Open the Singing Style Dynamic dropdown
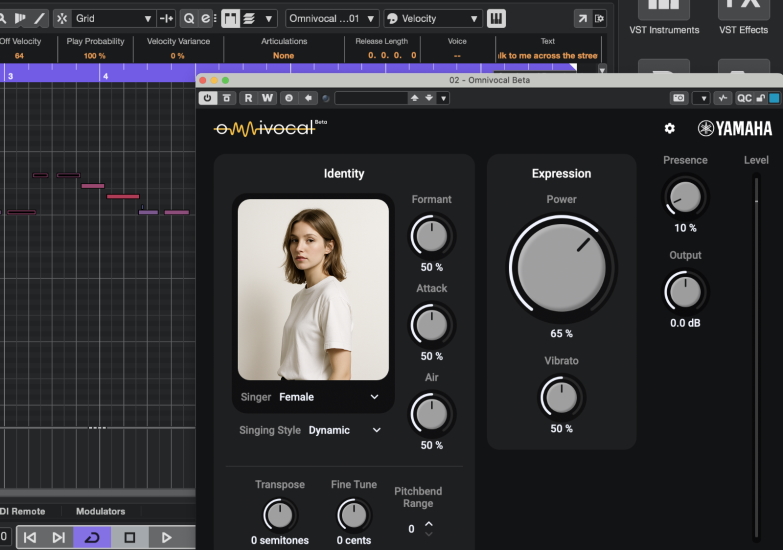Screen dimensions: 783x550 point(311,430)
